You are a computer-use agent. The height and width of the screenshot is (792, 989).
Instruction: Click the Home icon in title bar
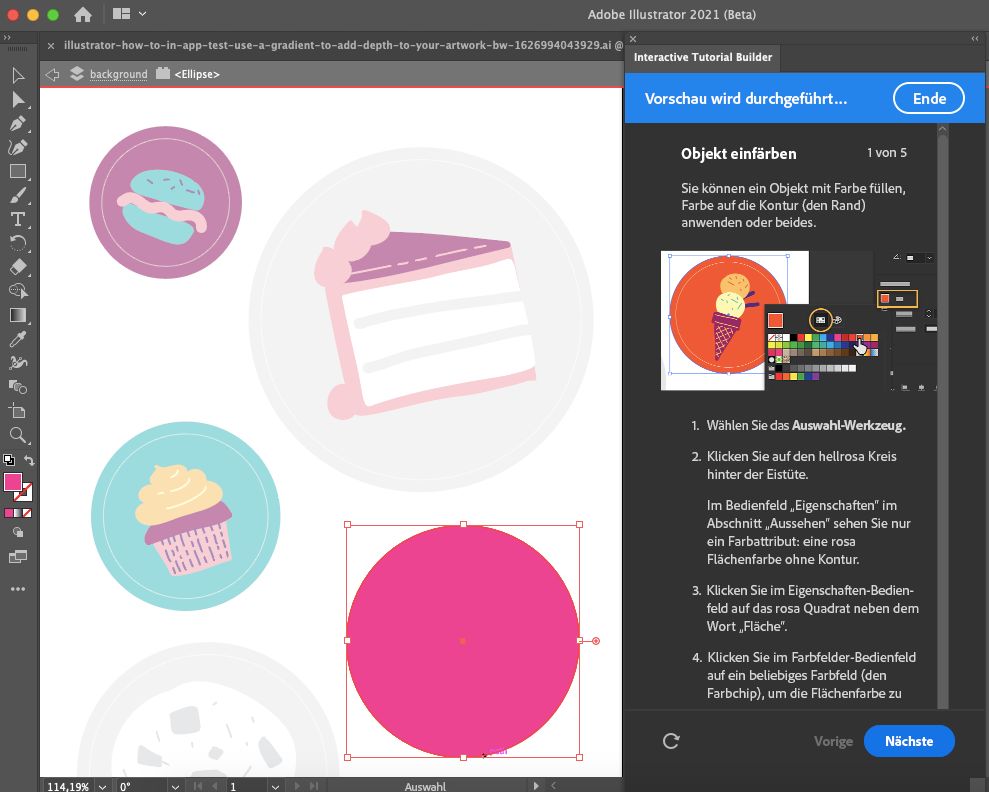coord(83,15)
